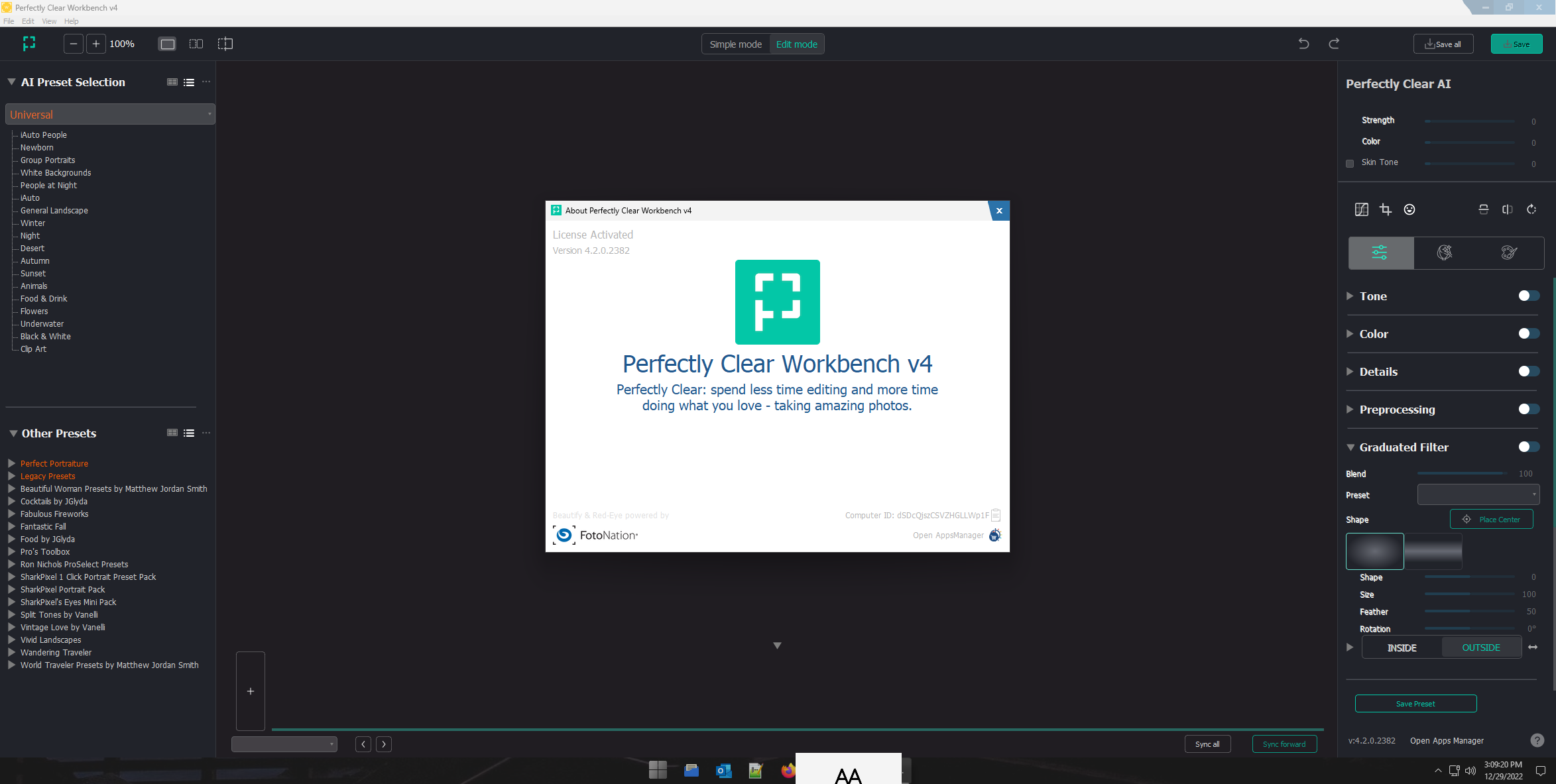Screen dimensions: 1556x784
Task: Select the radial gradient shape thumbnail
Action: 1374,551
